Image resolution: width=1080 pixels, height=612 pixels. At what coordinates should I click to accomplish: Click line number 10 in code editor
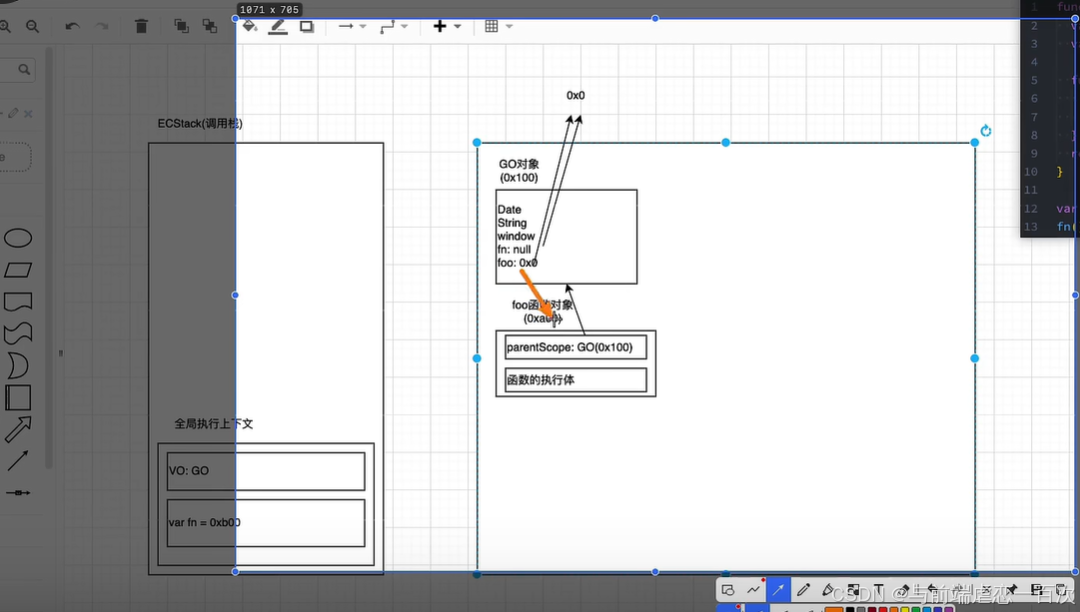click(x=1030, y=171)
